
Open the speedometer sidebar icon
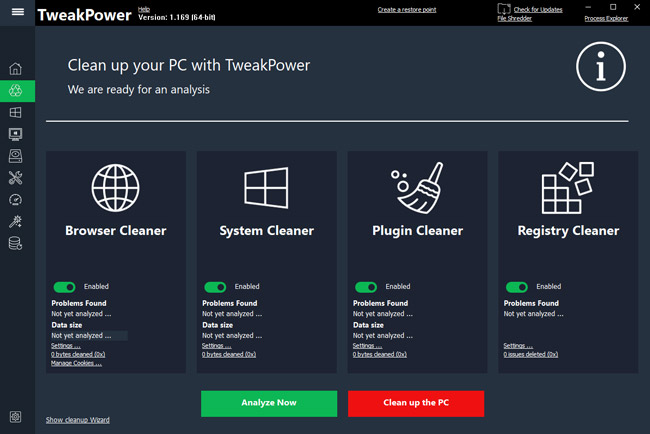pos(16,200)
